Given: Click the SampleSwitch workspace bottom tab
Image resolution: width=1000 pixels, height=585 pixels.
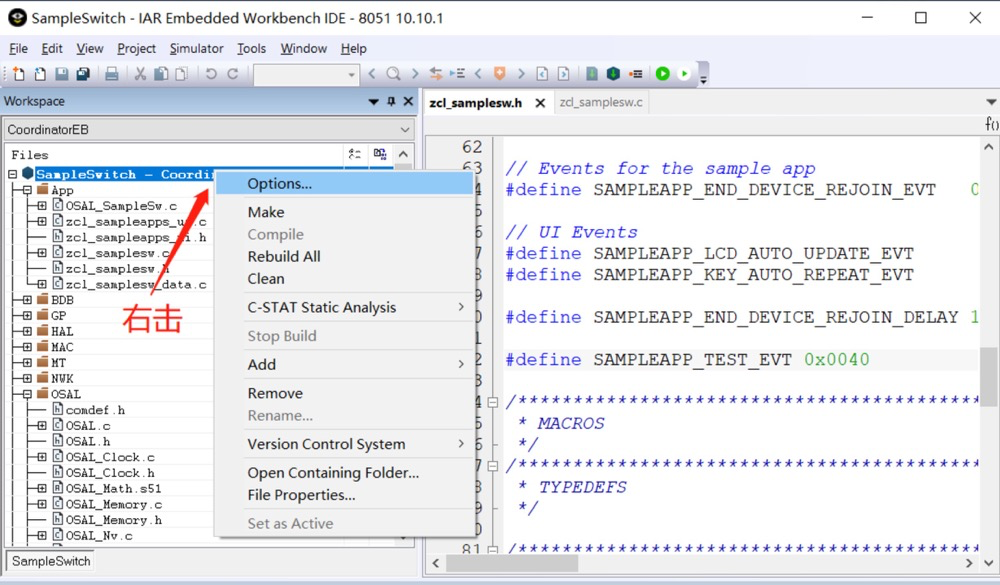Looking at the screenshot, I should point(51,561).
